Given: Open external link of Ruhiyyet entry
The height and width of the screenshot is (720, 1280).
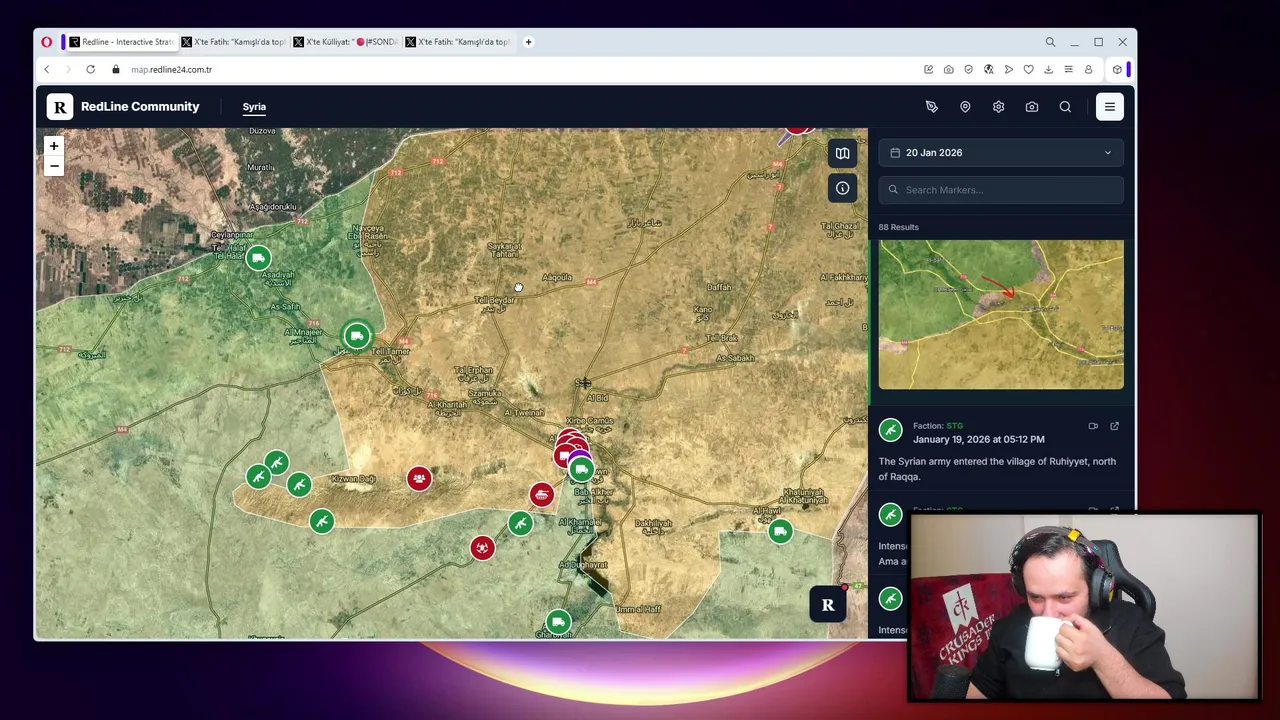Looking at the screenshot, I should click(1114, 427).
